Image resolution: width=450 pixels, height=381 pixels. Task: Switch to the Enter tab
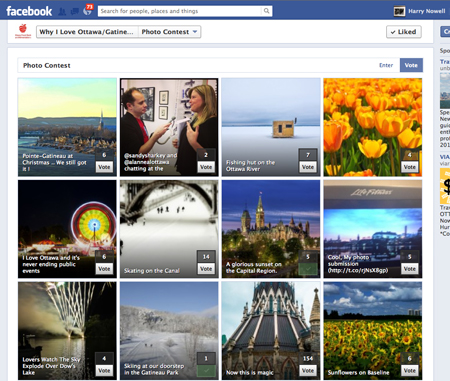(386, 65)
